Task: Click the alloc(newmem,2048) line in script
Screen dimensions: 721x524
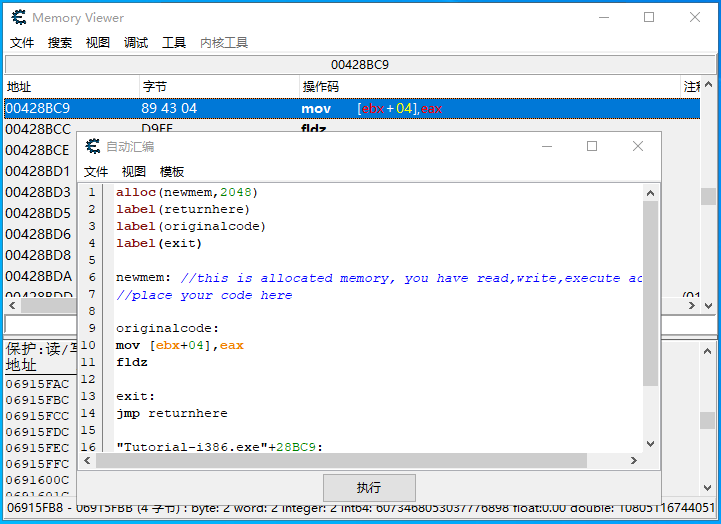Action: click(187, 192)
